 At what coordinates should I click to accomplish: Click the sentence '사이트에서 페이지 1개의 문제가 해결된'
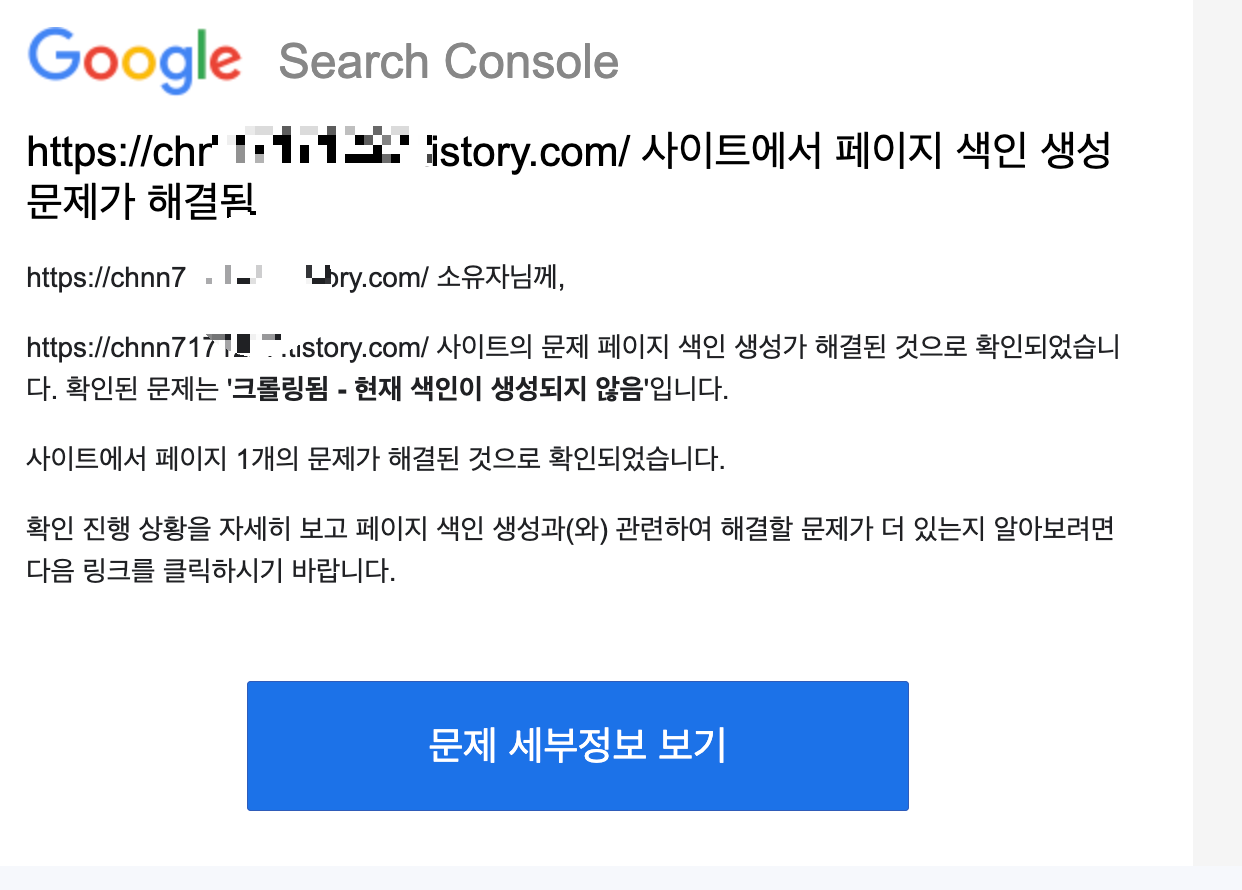[374, 461]
